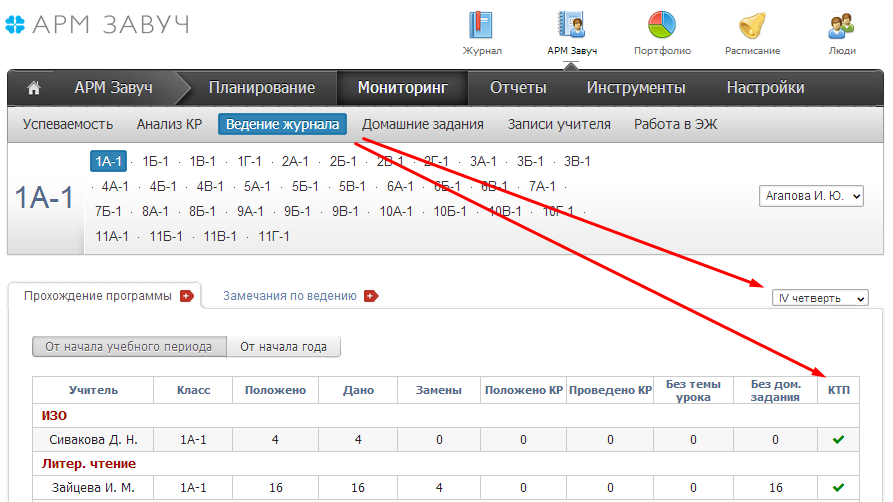Screen dimensions: 893x502
Task: Select class 1В-1
Action: pos(202,161)
